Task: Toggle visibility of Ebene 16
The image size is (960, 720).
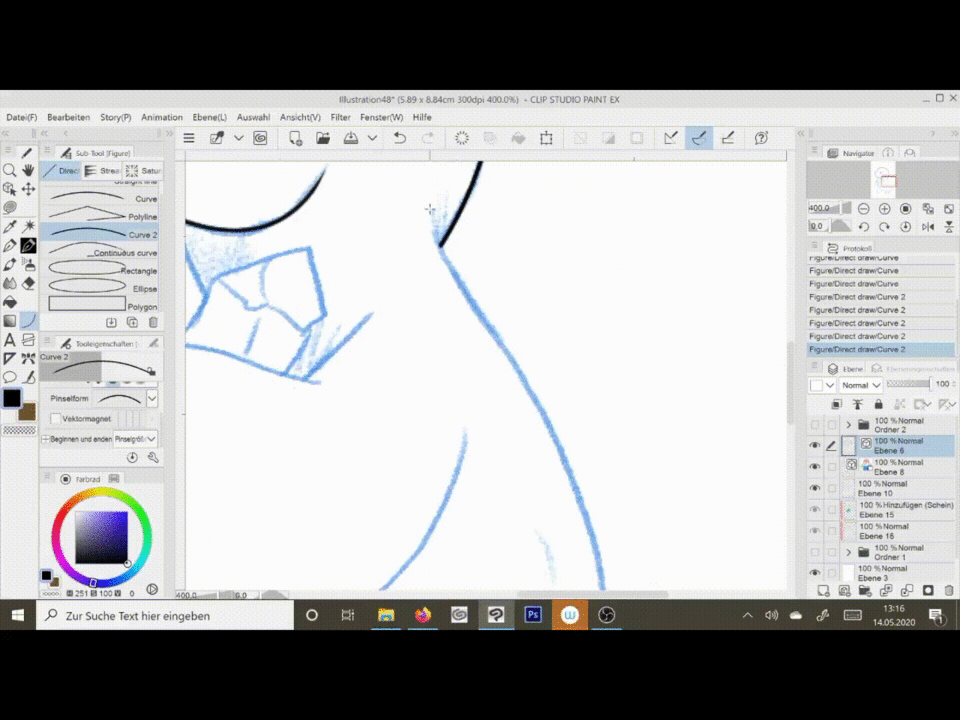Action: coord(814,531)
